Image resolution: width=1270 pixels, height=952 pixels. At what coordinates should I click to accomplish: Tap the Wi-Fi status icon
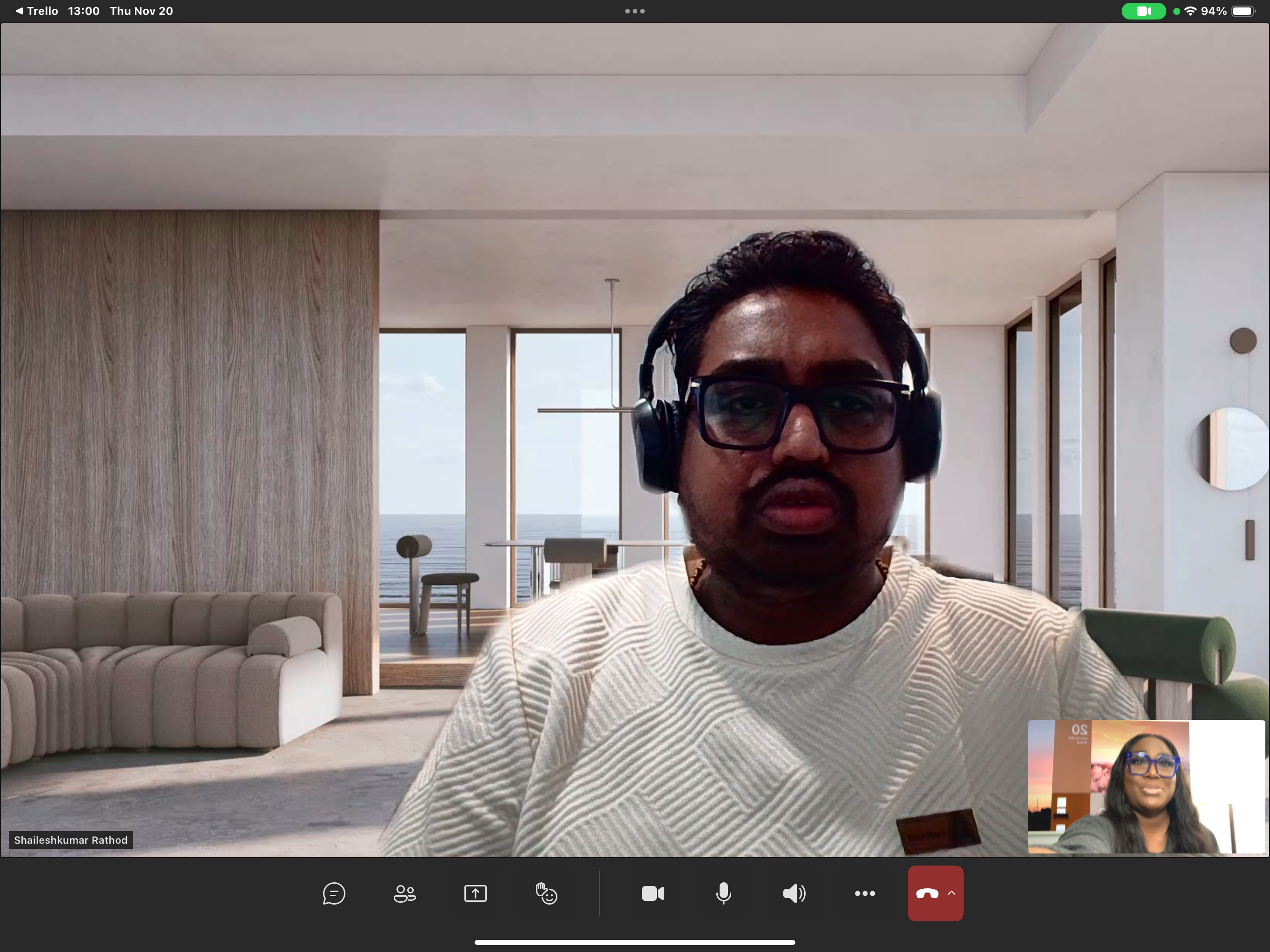(1190, 11)
